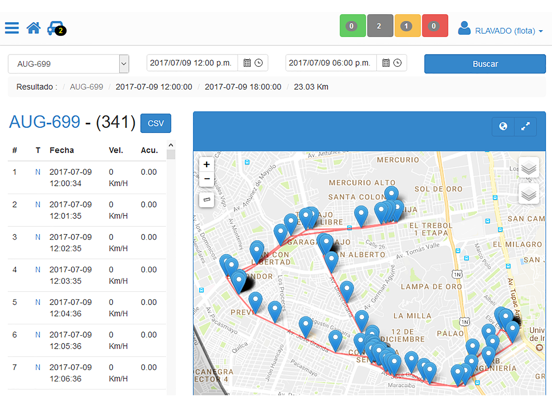552x414 pixels.
Task: Go to the home page icon
Action: pos(34,28)
